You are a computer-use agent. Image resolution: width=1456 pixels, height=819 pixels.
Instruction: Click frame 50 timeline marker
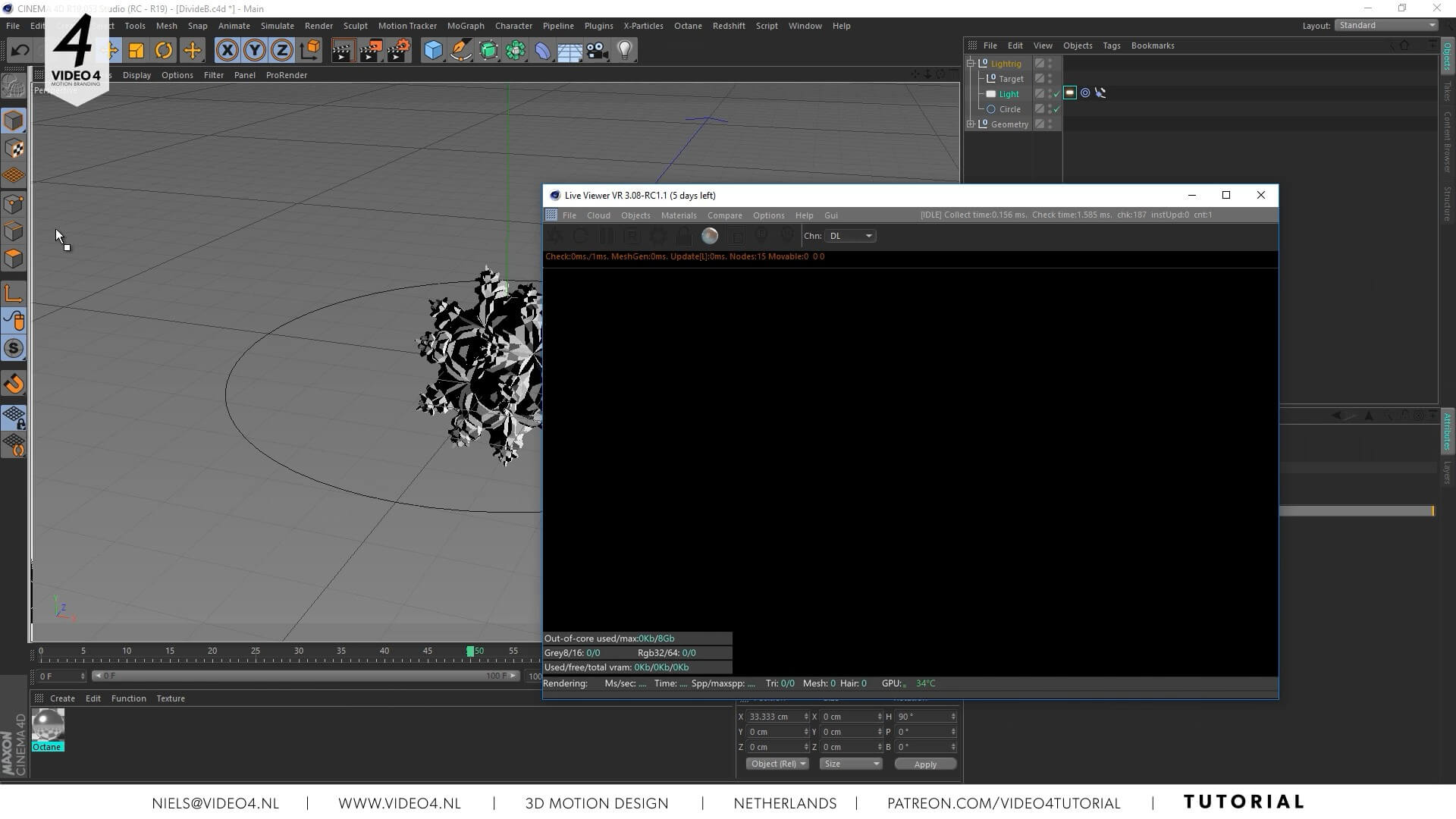(470, 651)
